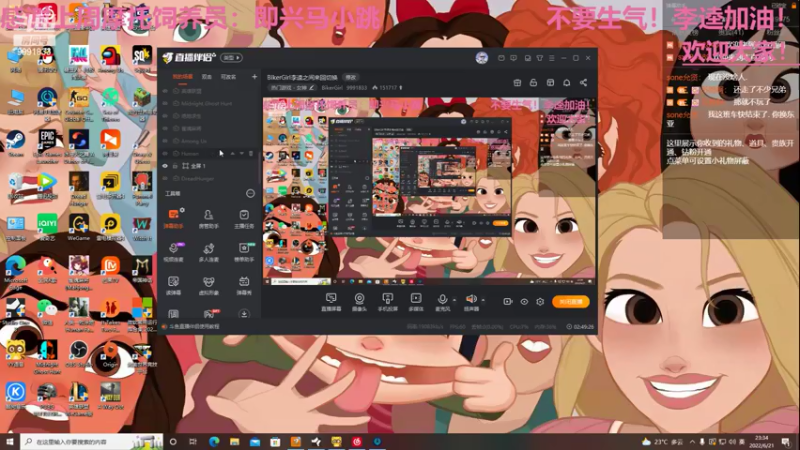Open the speaker device dropdown arrow
800x450 pixels.
483,300
